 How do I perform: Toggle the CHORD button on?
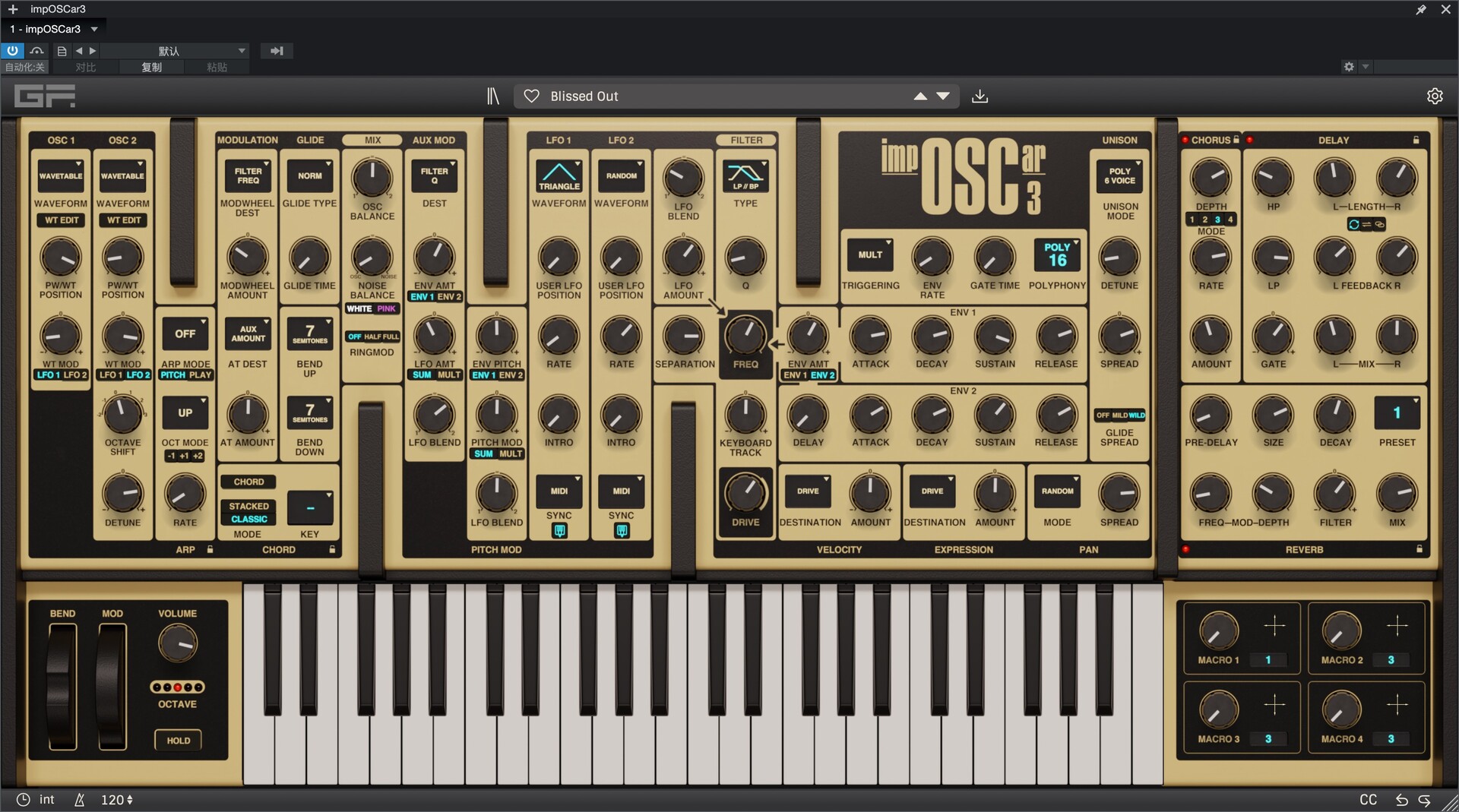coord(248,482)
